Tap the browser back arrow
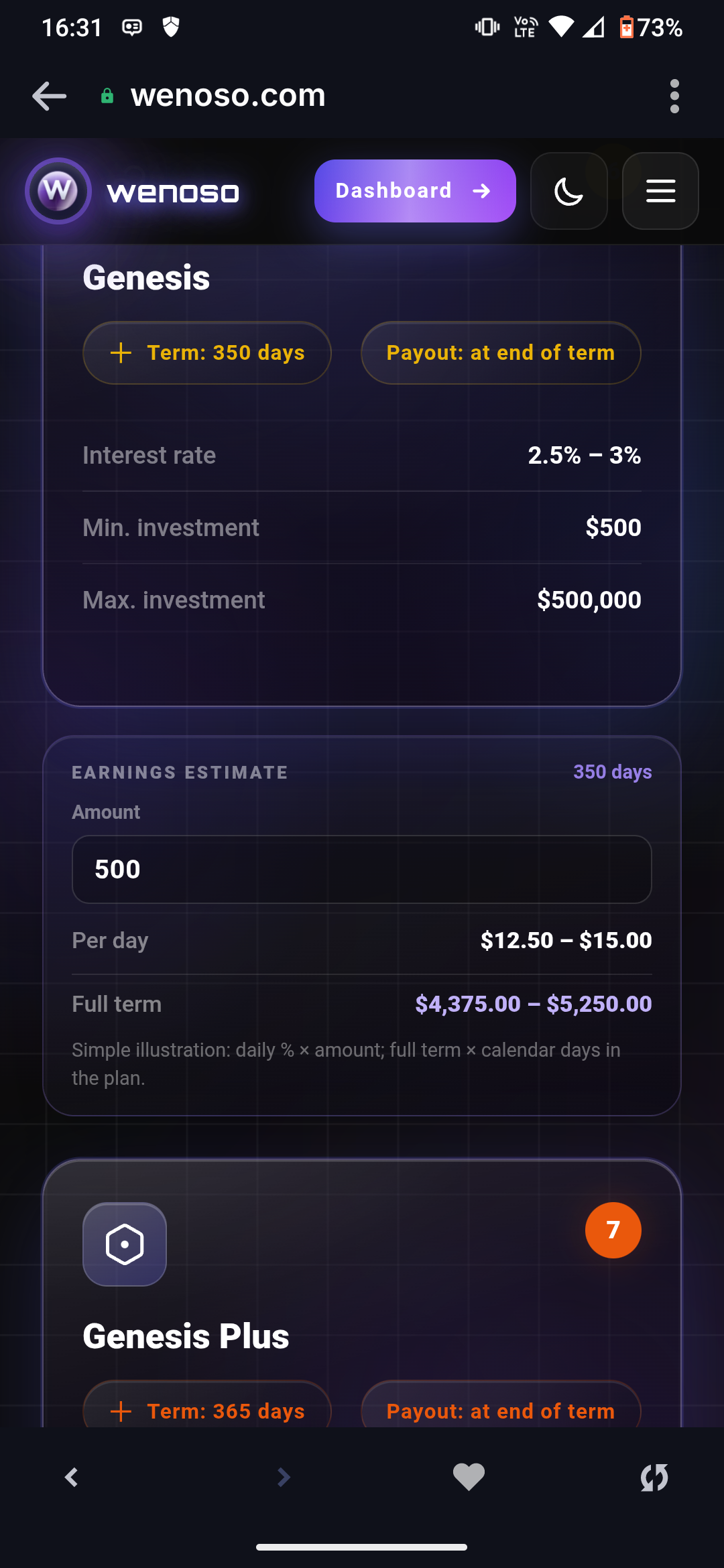This screenshot has width=724, height=1568. click(x=49, y=96)
